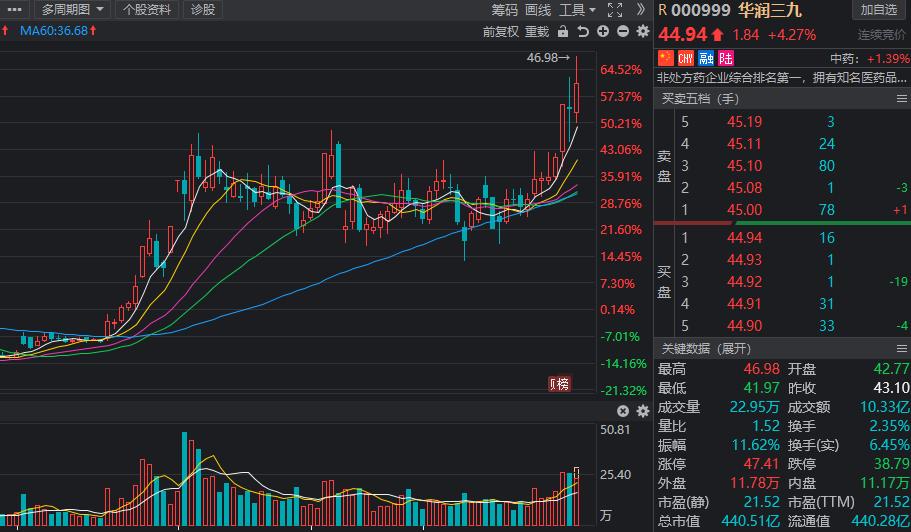Click the 连续竞价 trading status label

click(x=882, y=35)
